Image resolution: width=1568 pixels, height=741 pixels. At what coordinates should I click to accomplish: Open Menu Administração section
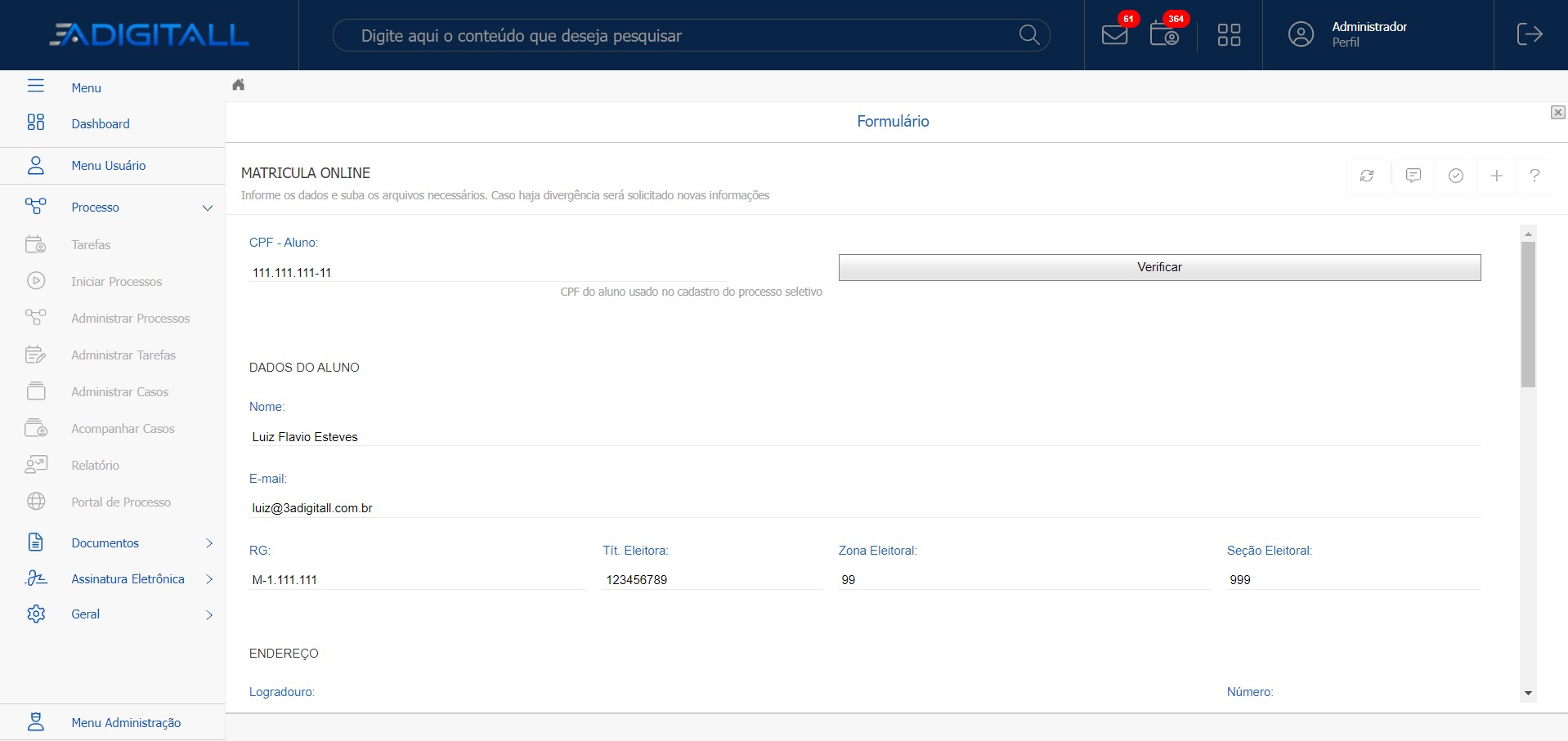point(126,723)
